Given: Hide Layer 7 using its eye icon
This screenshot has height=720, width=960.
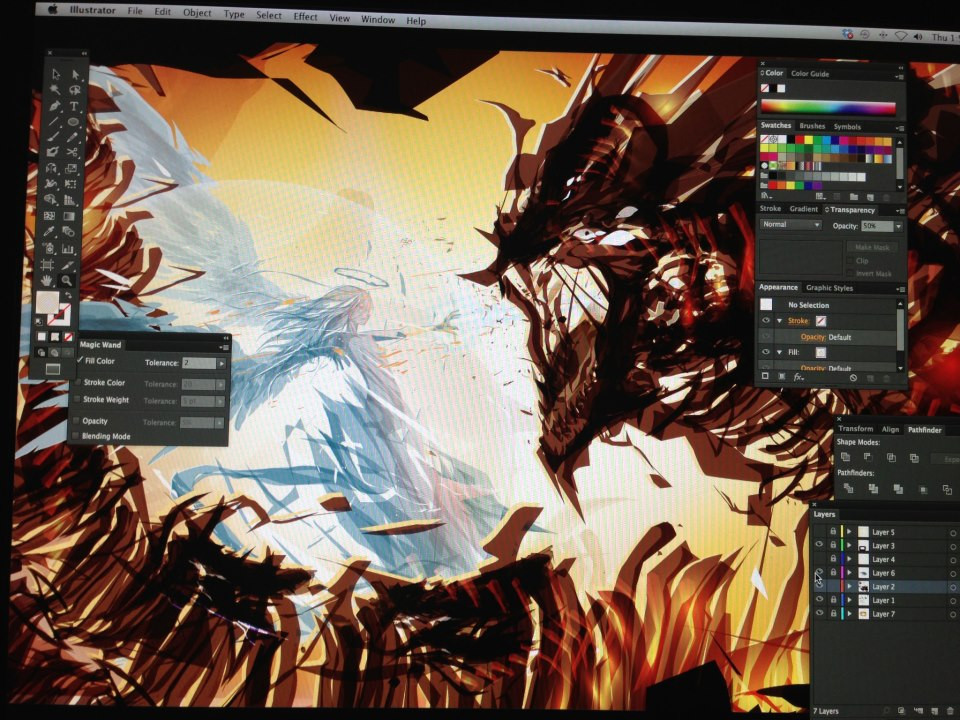Looking at the screenshot, I should pyautogui.click(x=819, y=612).
